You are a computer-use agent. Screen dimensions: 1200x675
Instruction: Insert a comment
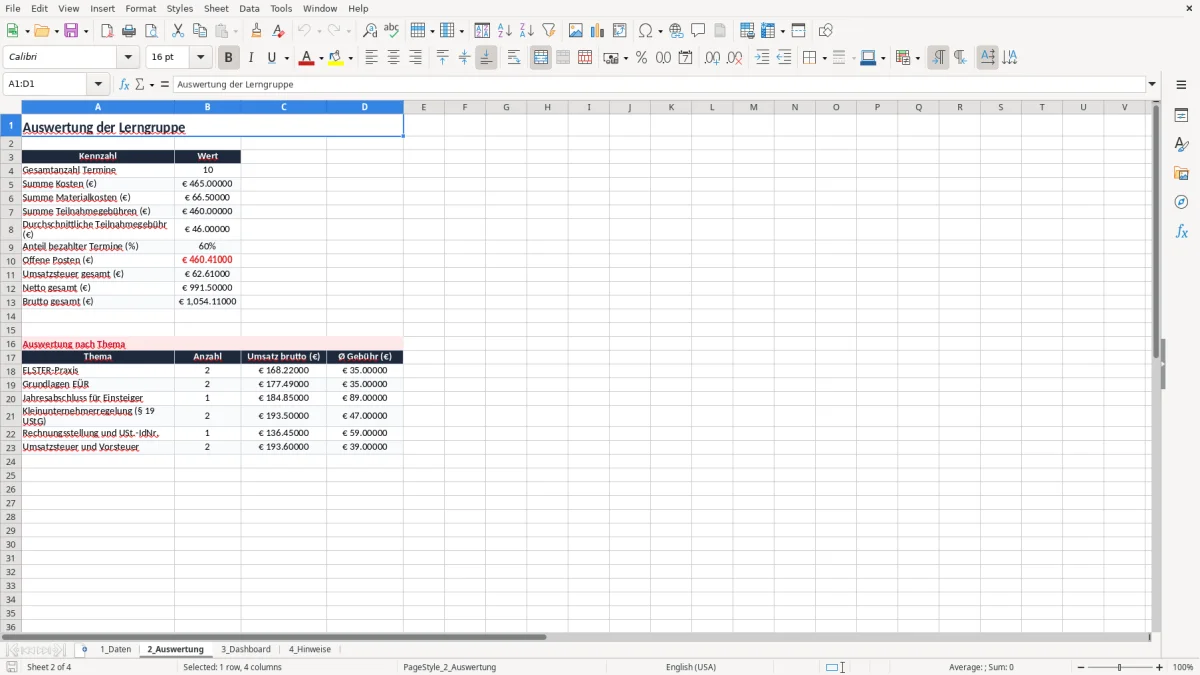tap(699, 31)
